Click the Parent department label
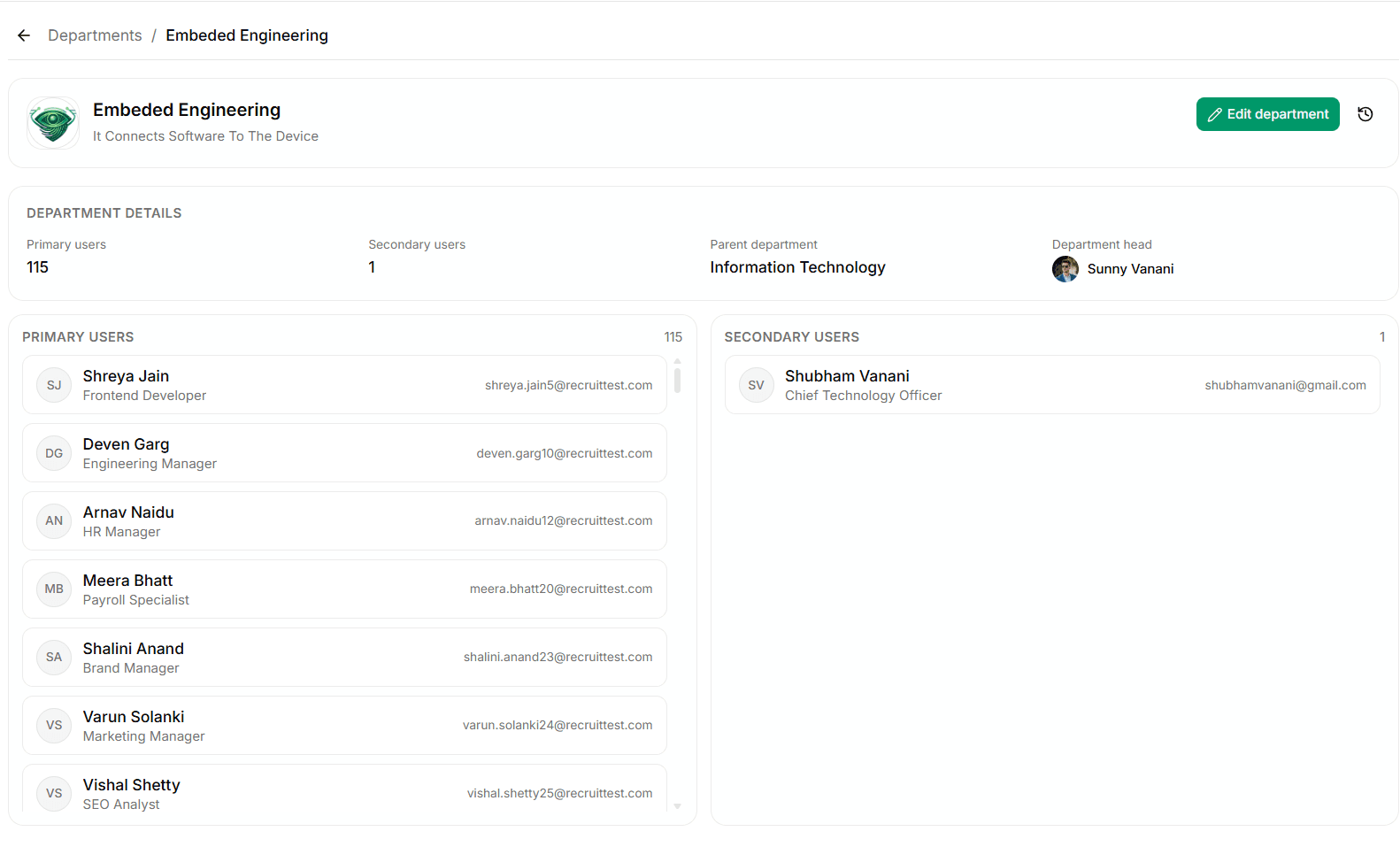1400x847 pixels. 764,244
